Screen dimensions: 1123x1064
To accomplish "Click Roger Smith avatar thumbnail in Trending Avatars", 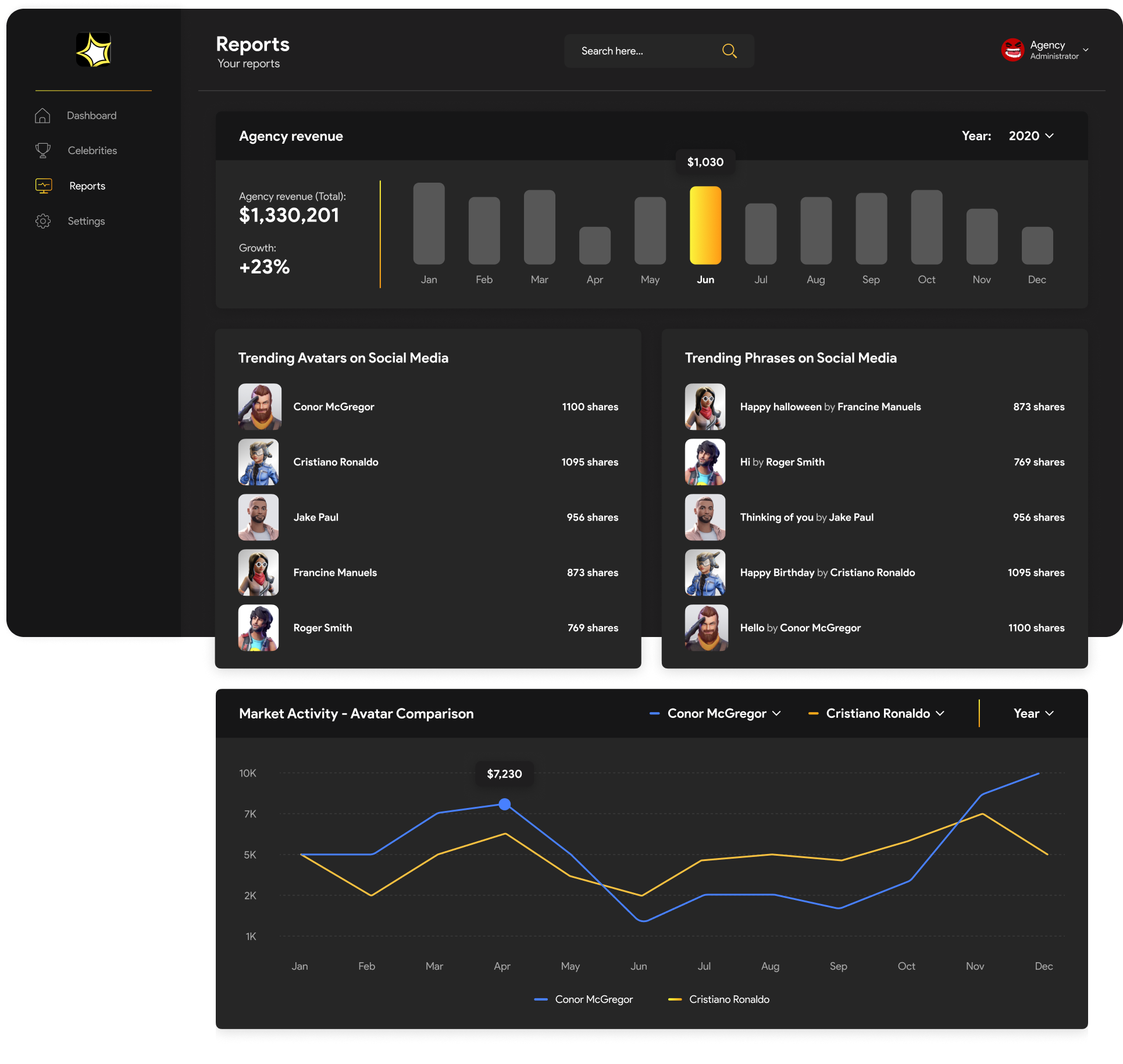I will tap(258, 628).
